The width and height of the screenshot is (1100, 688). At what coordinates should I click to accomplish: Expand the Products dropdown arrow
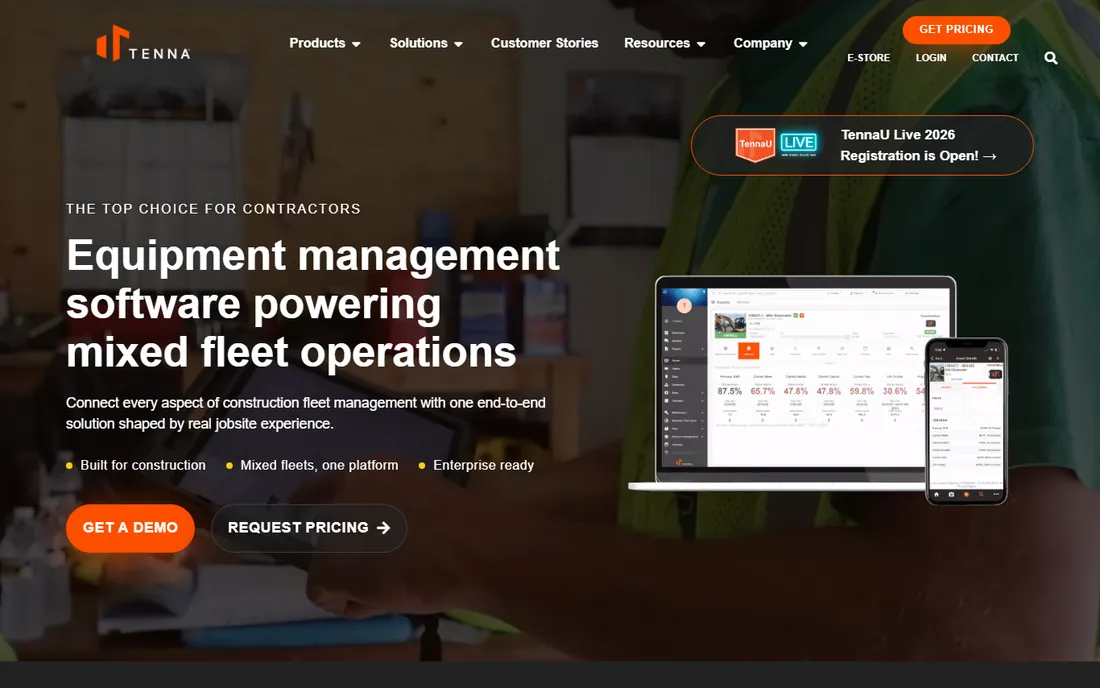coord(356,44)
